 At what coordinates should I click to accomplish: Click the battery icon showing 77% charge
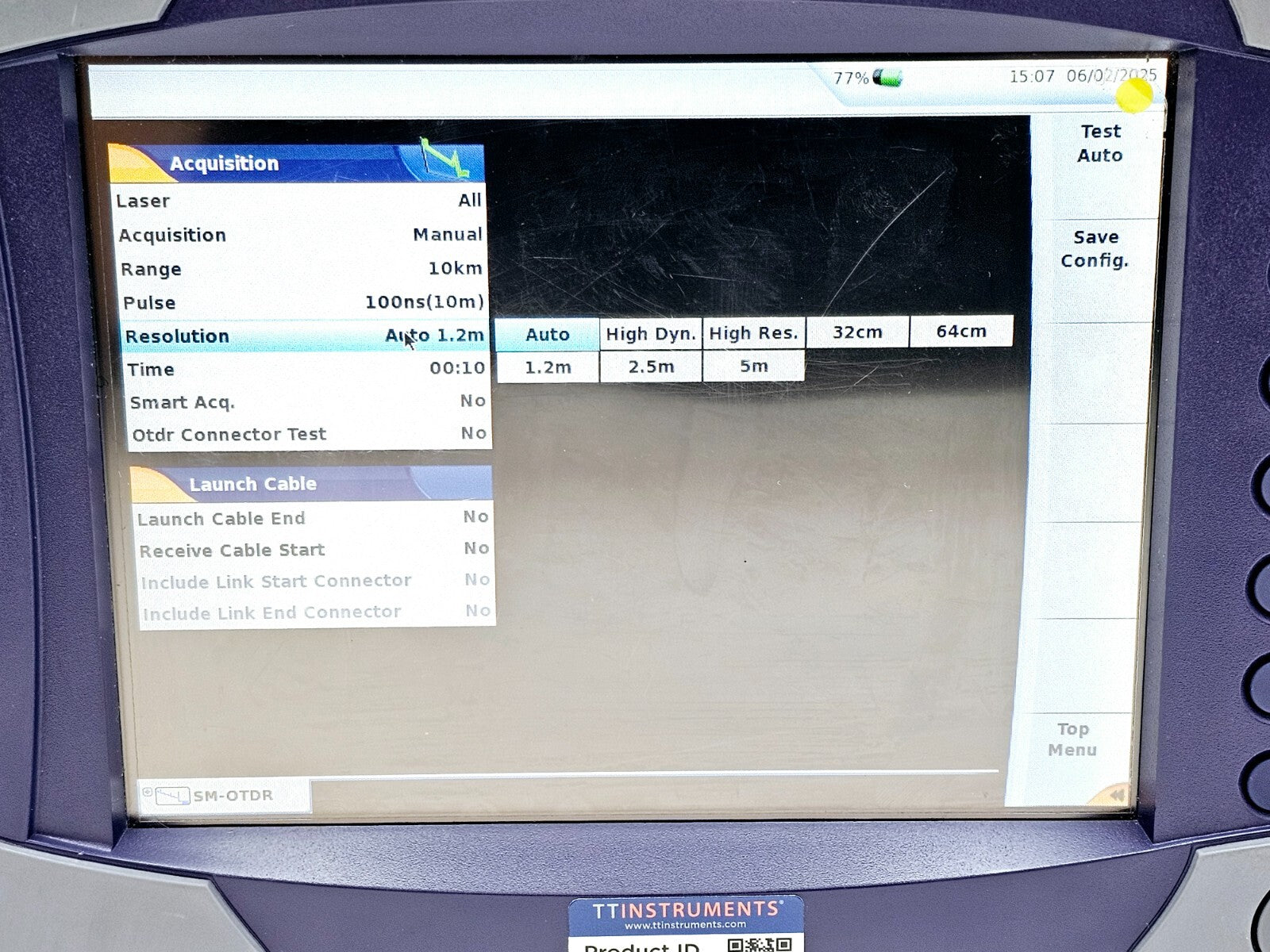tap(888, 78)
